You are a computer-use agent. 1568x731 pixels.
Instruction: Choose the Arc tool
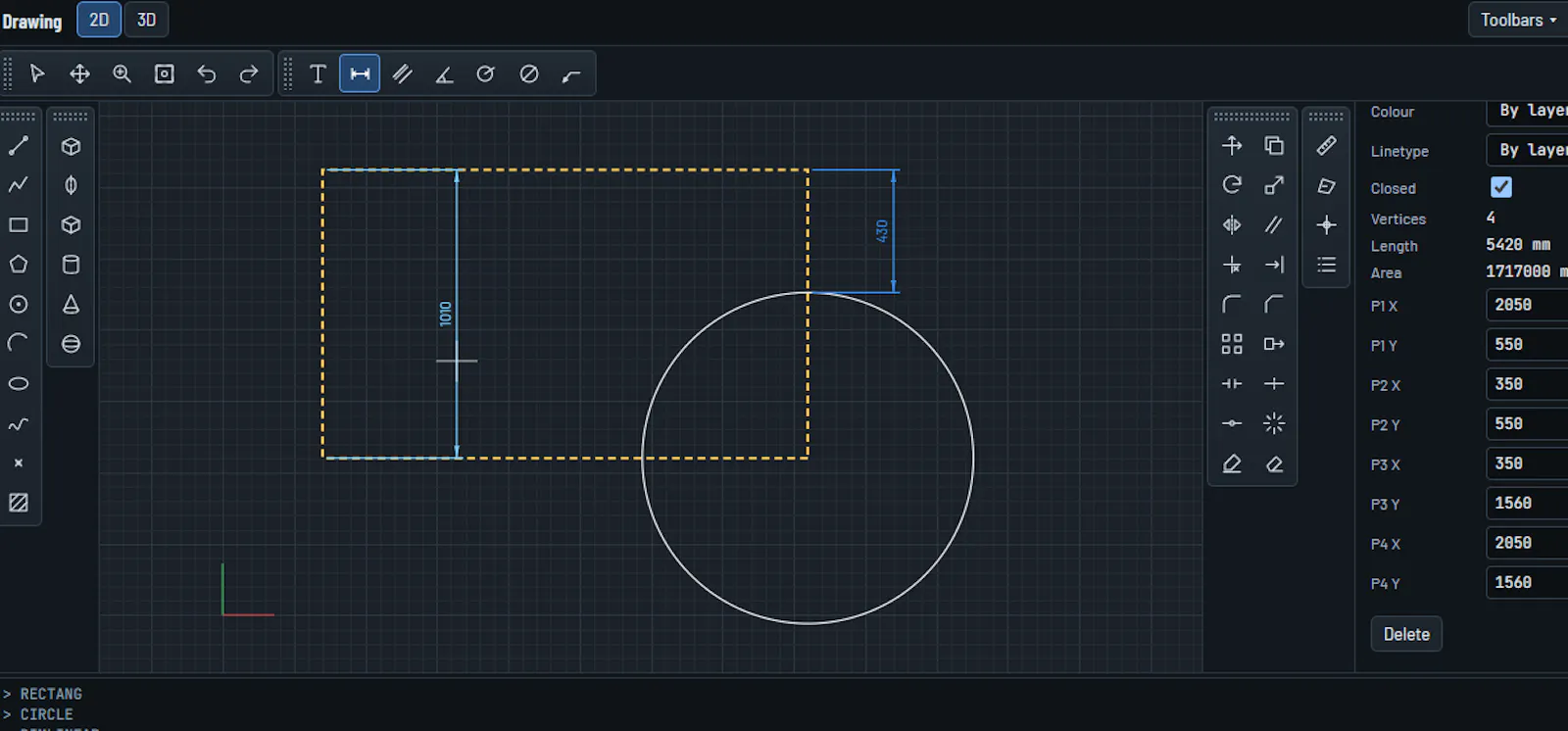tap(19, 344)
